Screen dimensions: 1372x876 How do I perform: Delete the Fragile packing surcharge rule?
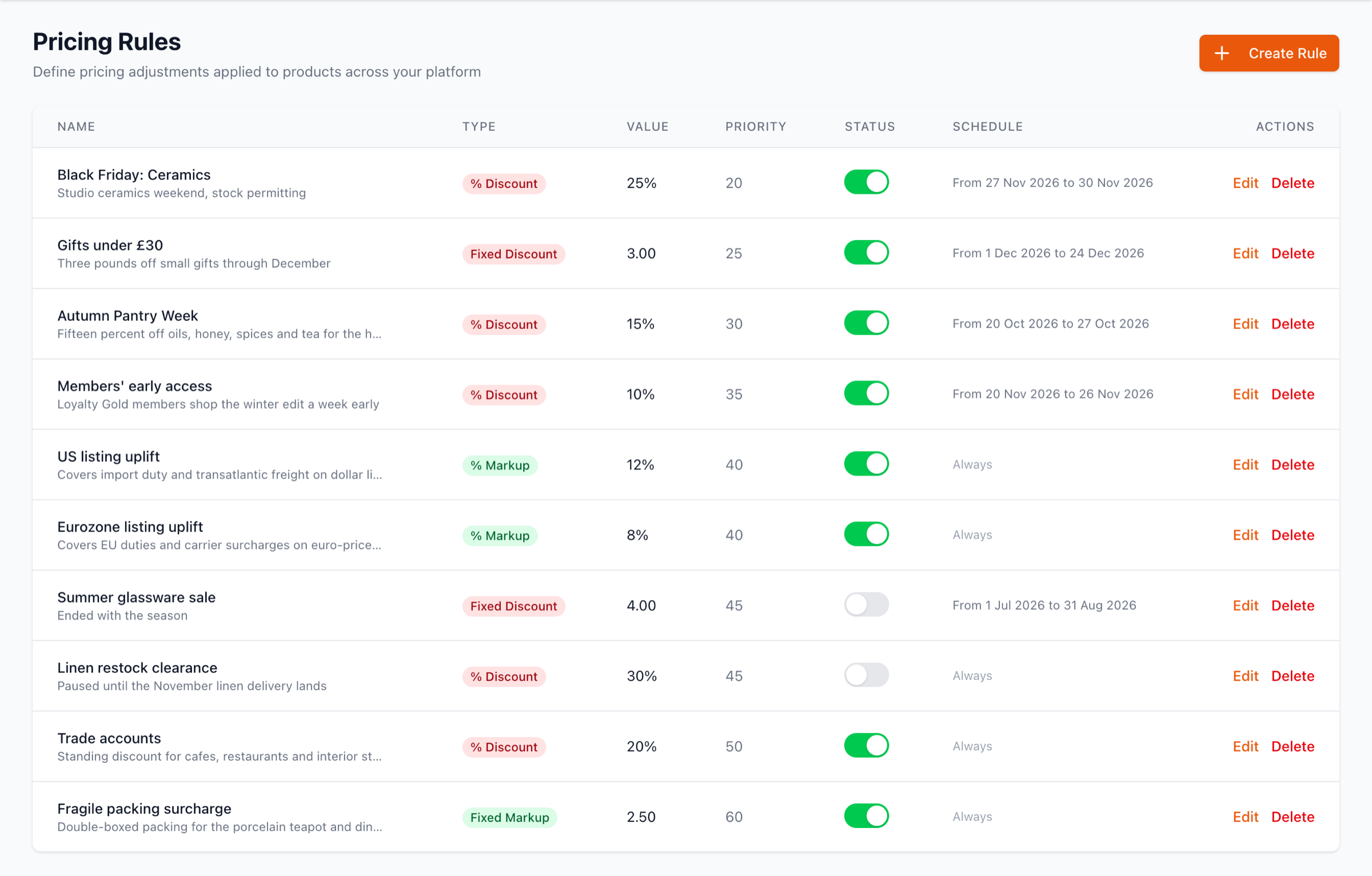[x=1293, y=817]
